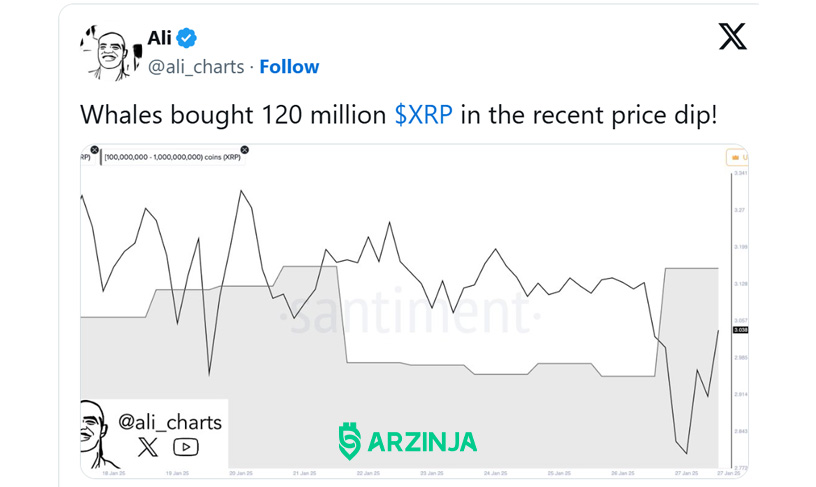Viewport: 816px width, 487px height.
Task: Click the @ali_charts handle in the header
Action: (x=196, y=67)
